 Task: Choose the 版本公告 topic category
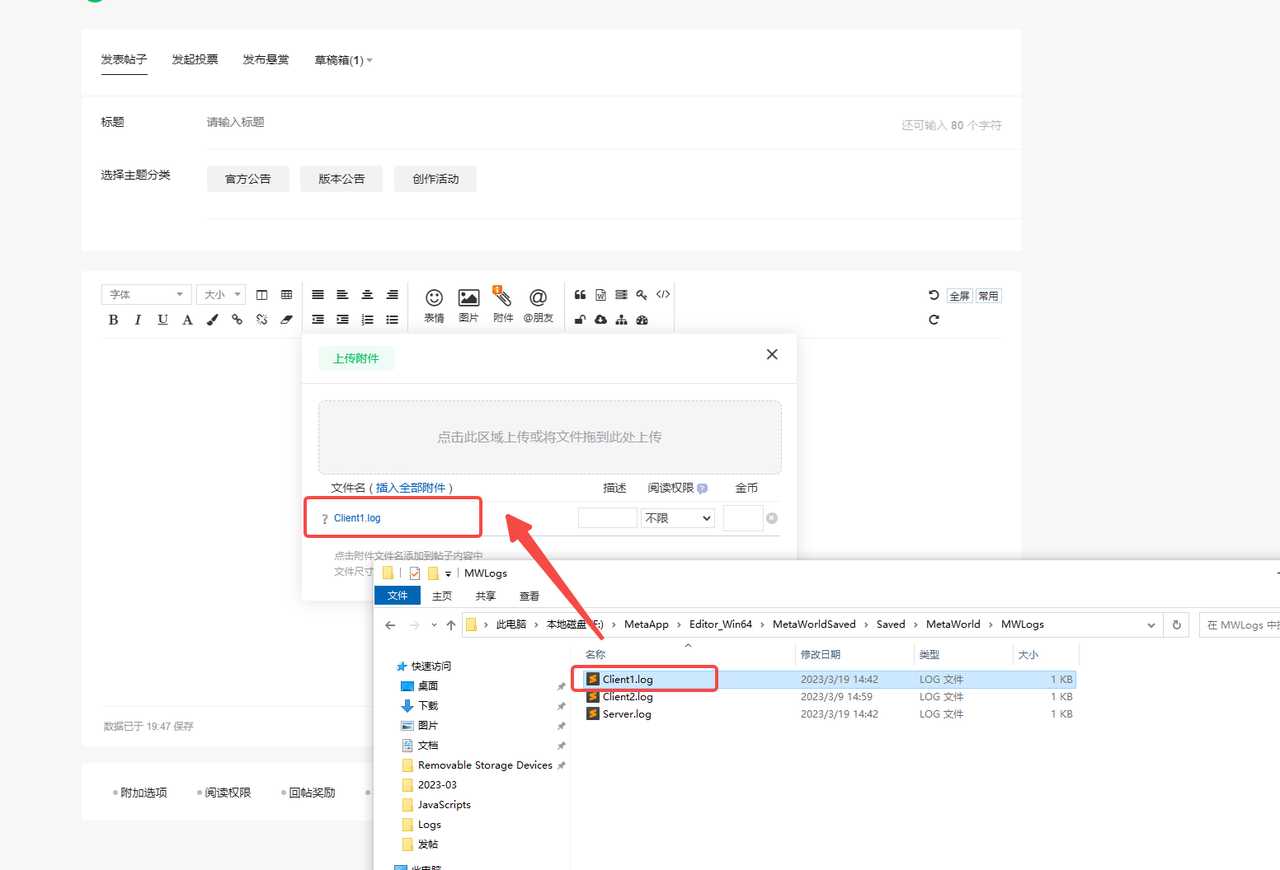(342, 179)
